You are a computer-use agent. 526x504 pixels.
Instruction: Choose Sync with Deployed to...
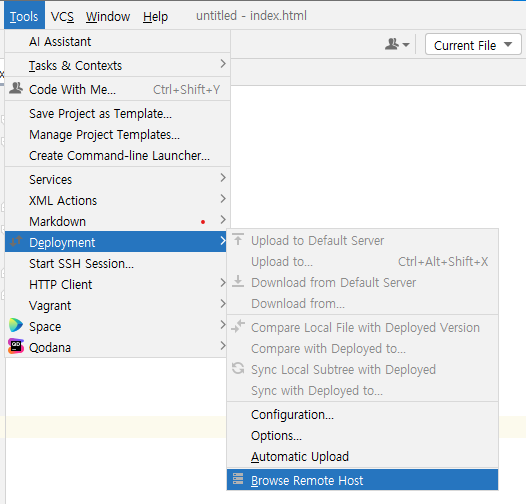[362, 391]
